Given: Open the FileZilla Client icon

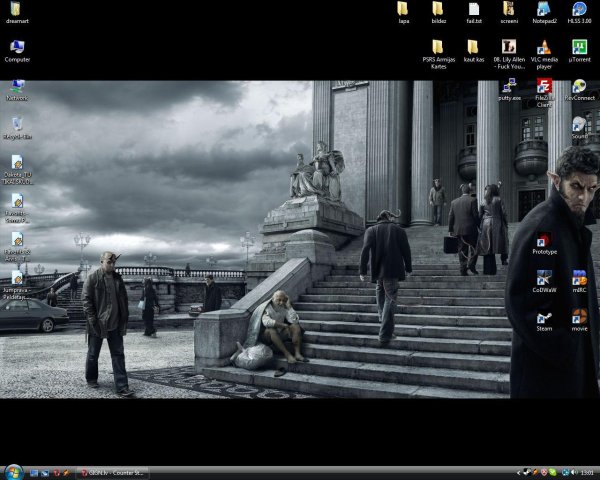Looking at the screenshot, I should tap(543, 86).
